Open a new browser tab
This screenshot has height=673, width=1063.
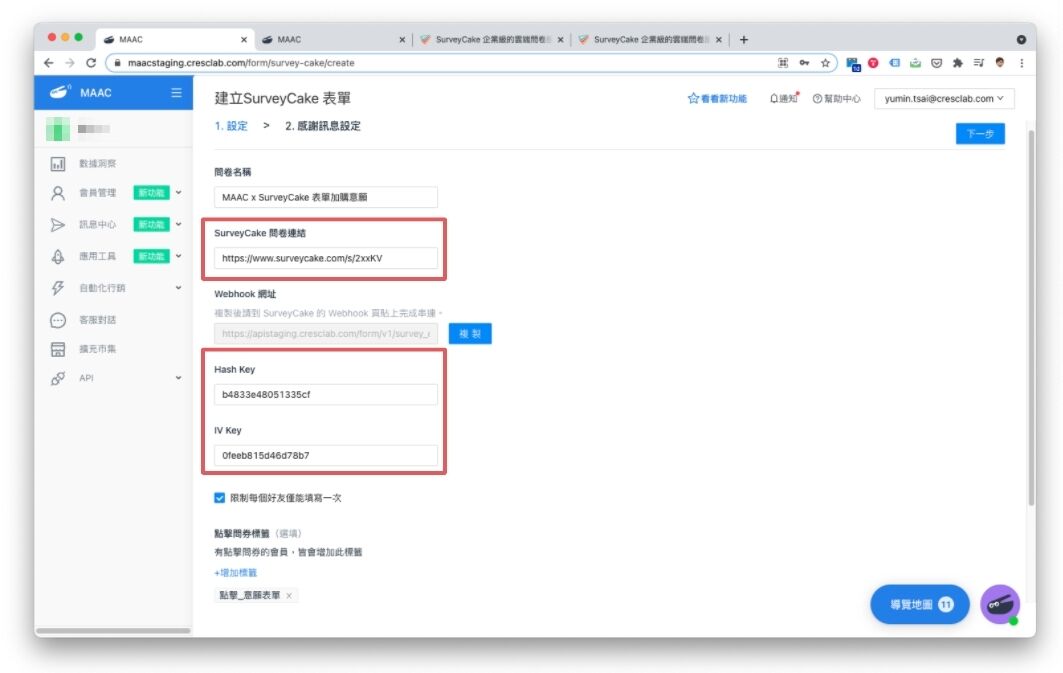pyautogui.click(x=744, y=40)
